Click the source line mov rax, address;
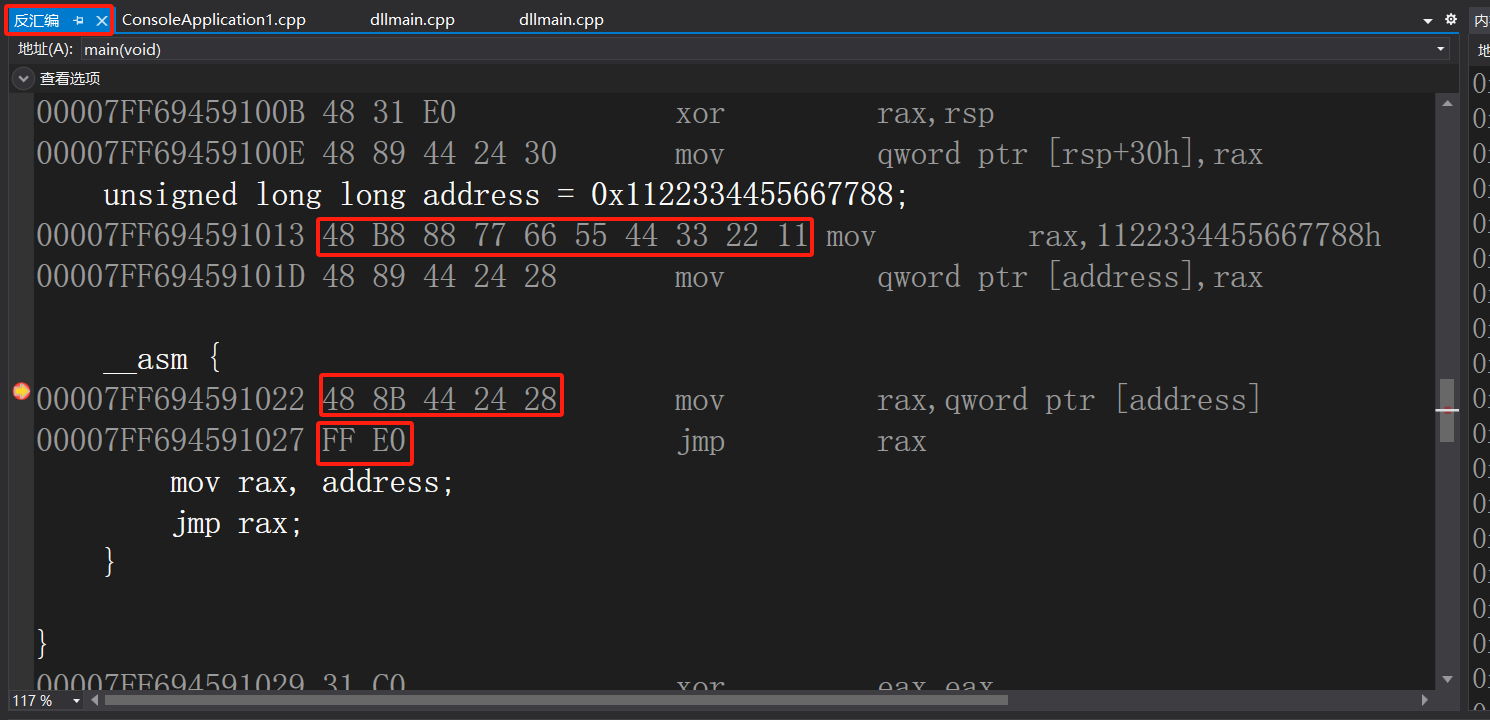Viewport: 1490px width, 720px height. click(x=312, y=483)
